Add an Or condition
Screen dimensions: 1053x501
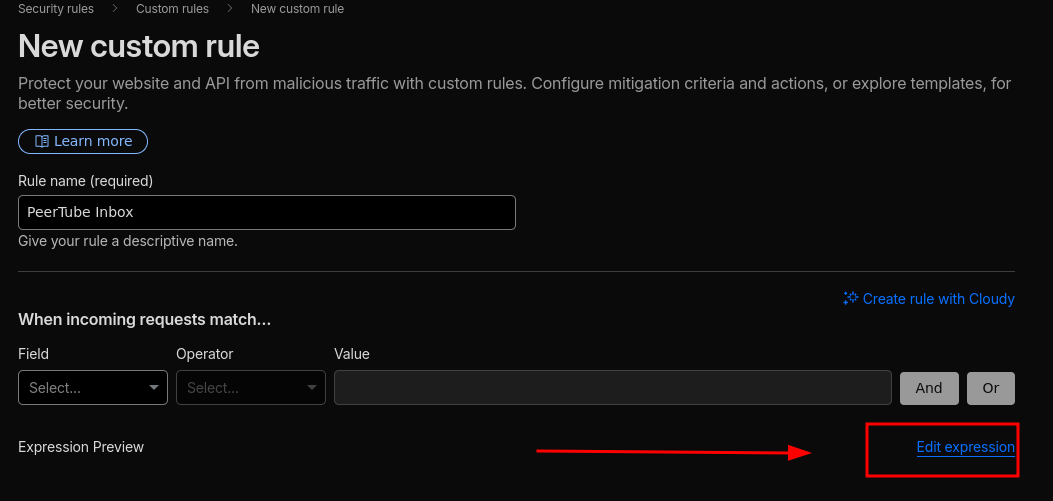coord(991,388)
